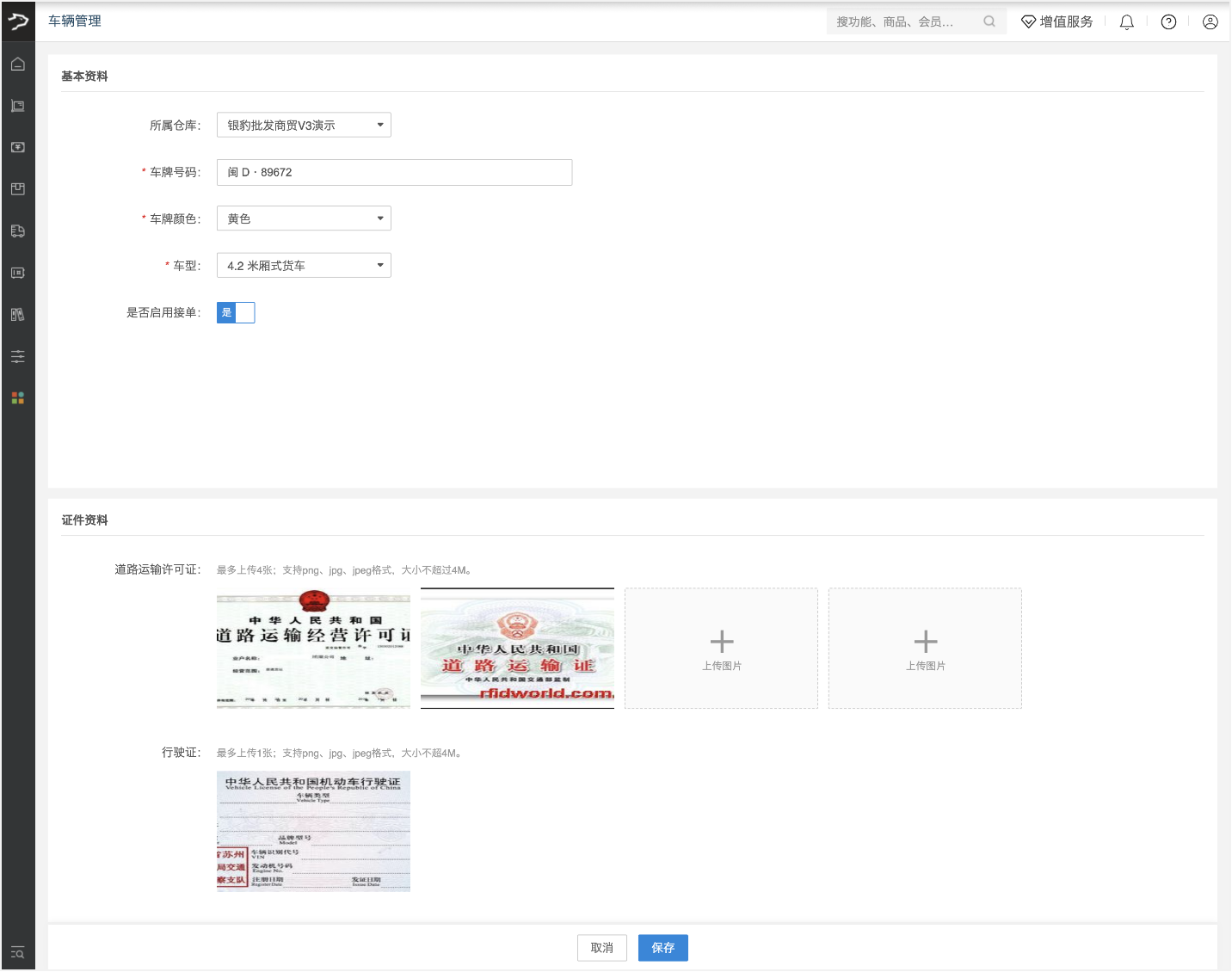Click the 行驶证 license photo thumbnail

[x=312, y=831]
